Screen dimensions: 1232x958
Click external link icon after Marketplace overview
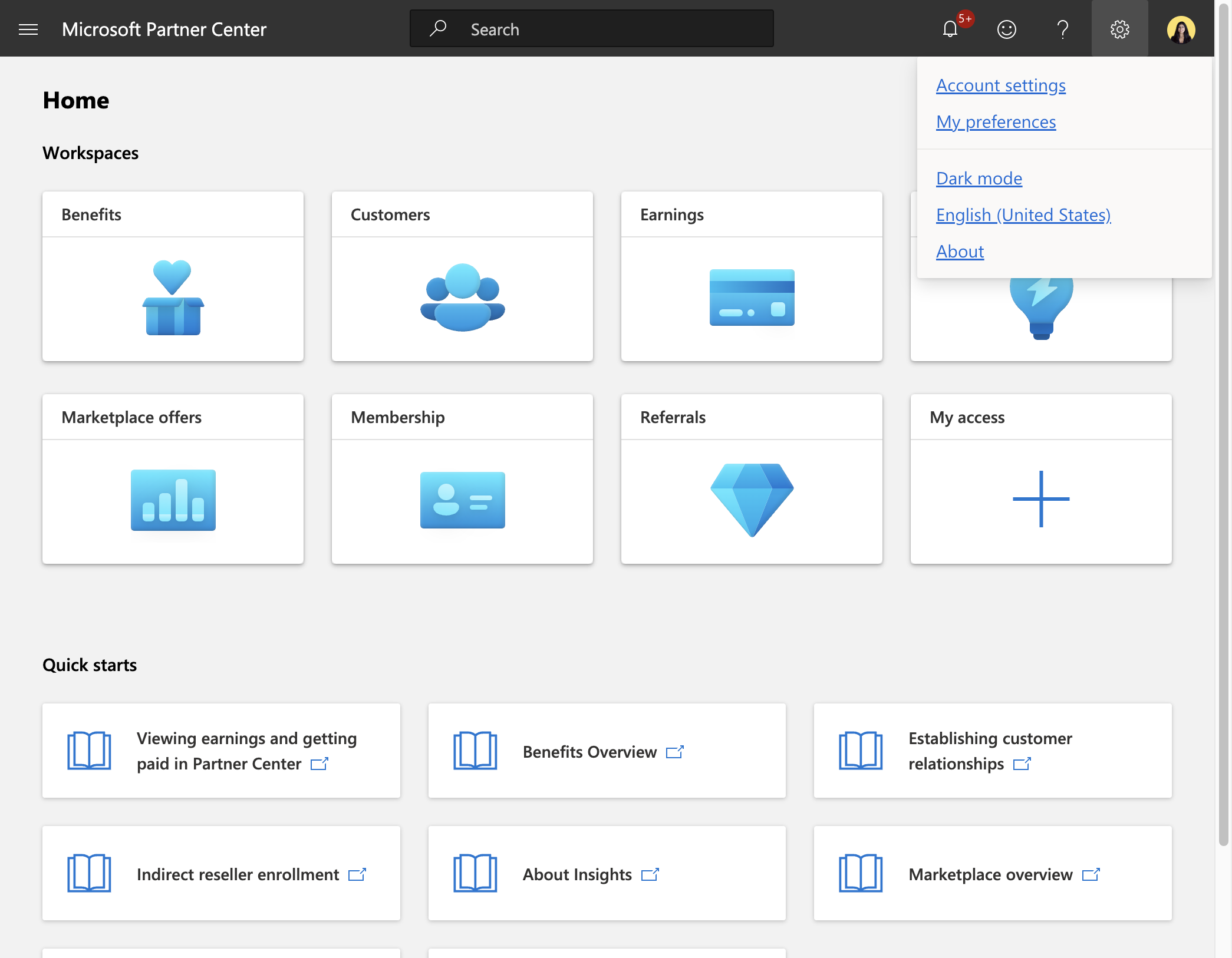point(1091,874)
